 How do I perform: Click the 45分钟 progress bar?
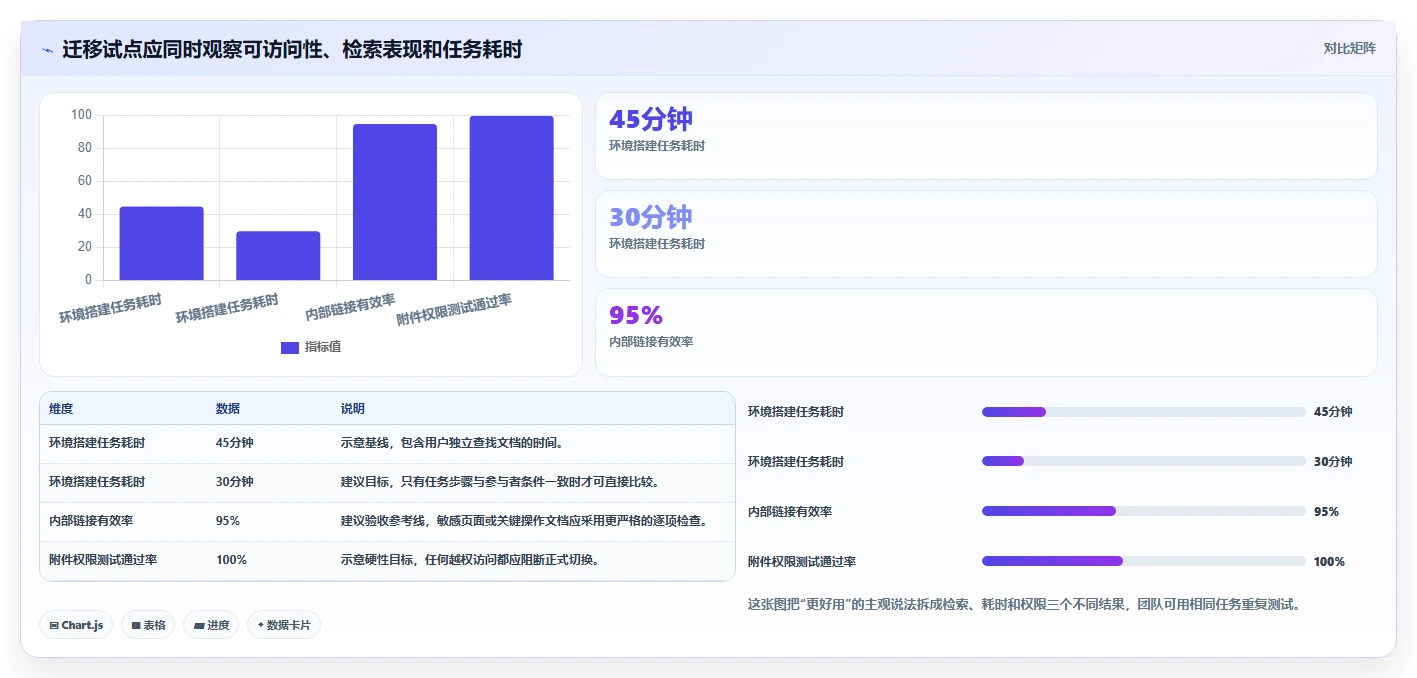1143,412
